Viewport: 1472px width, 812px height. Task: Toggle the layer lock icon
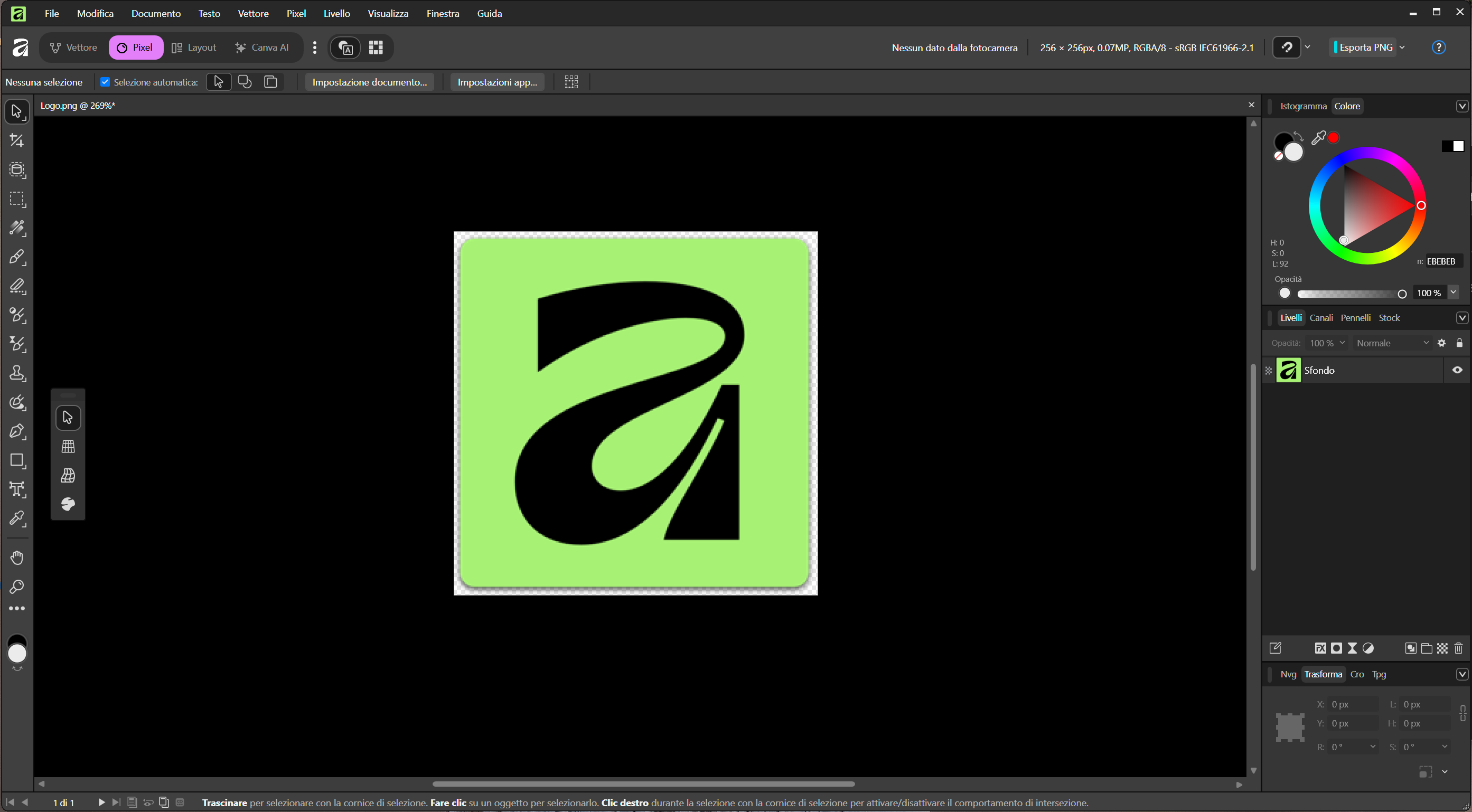pos(1460,343)
